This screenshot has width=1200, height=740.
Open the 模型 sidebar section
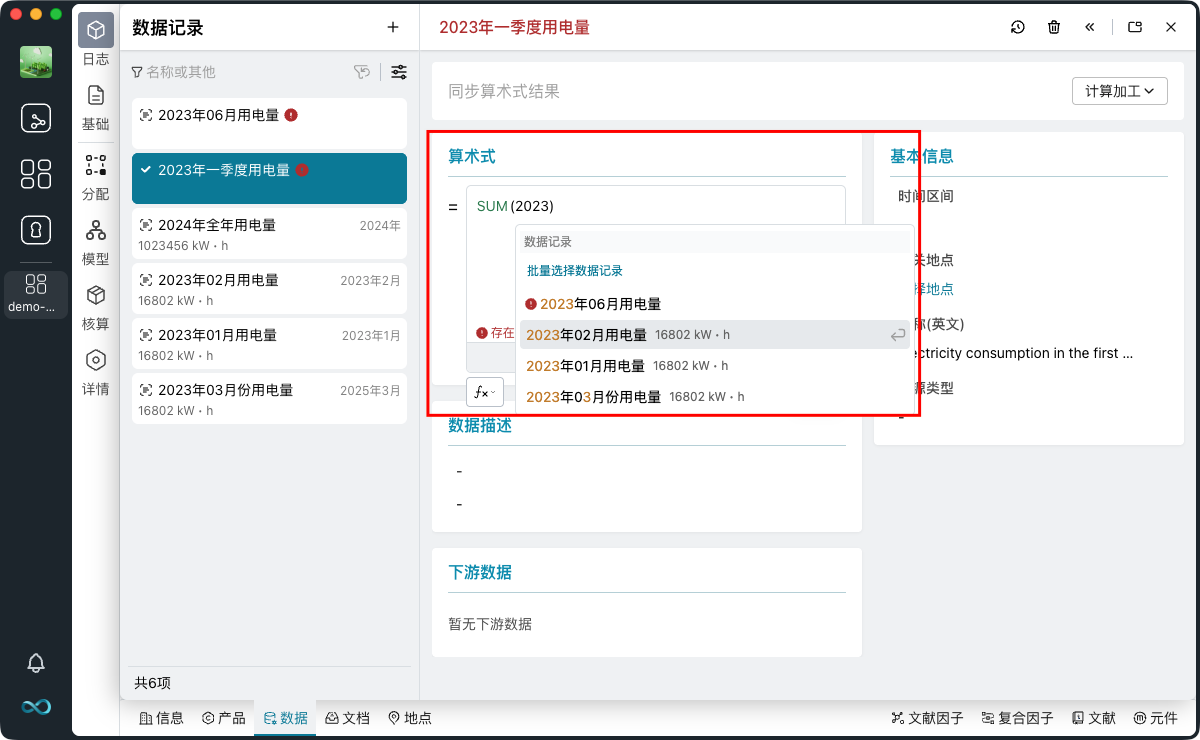pos(96,241)
